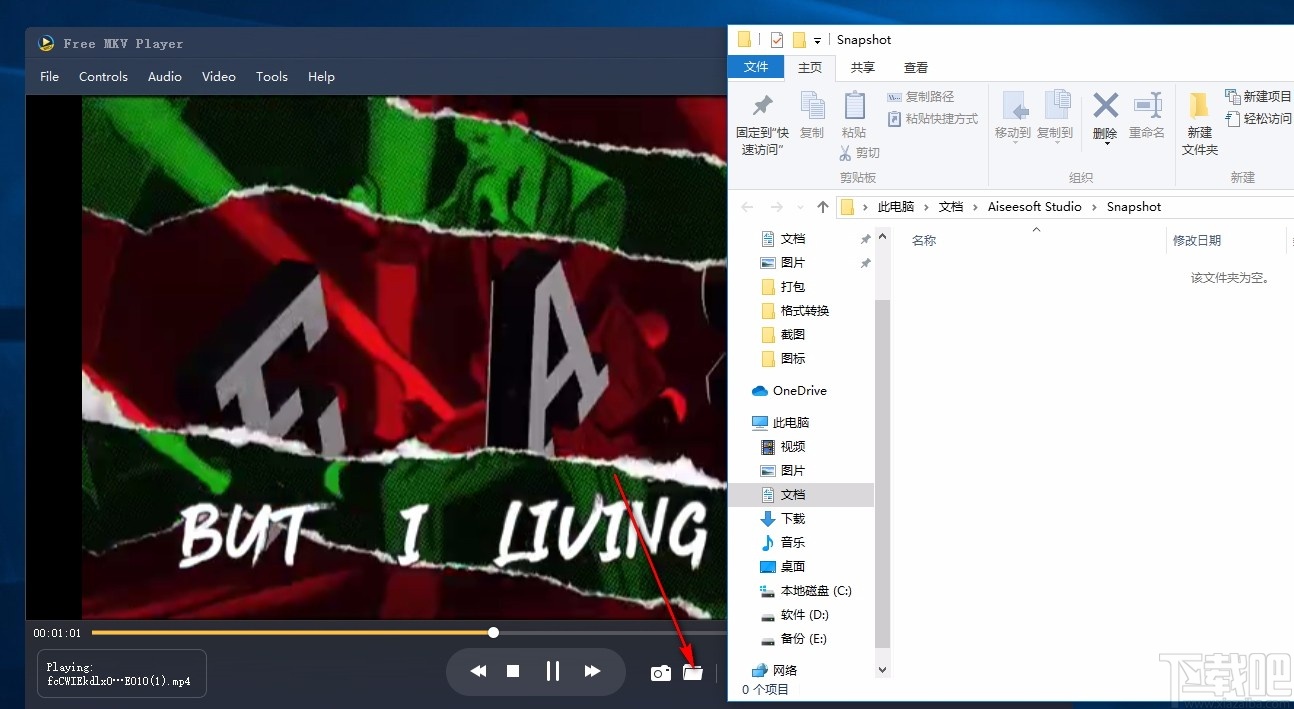Open Quick Access Toolbar customize dropdown
This screenshot has width=1294, height=709.
point(817,41)
